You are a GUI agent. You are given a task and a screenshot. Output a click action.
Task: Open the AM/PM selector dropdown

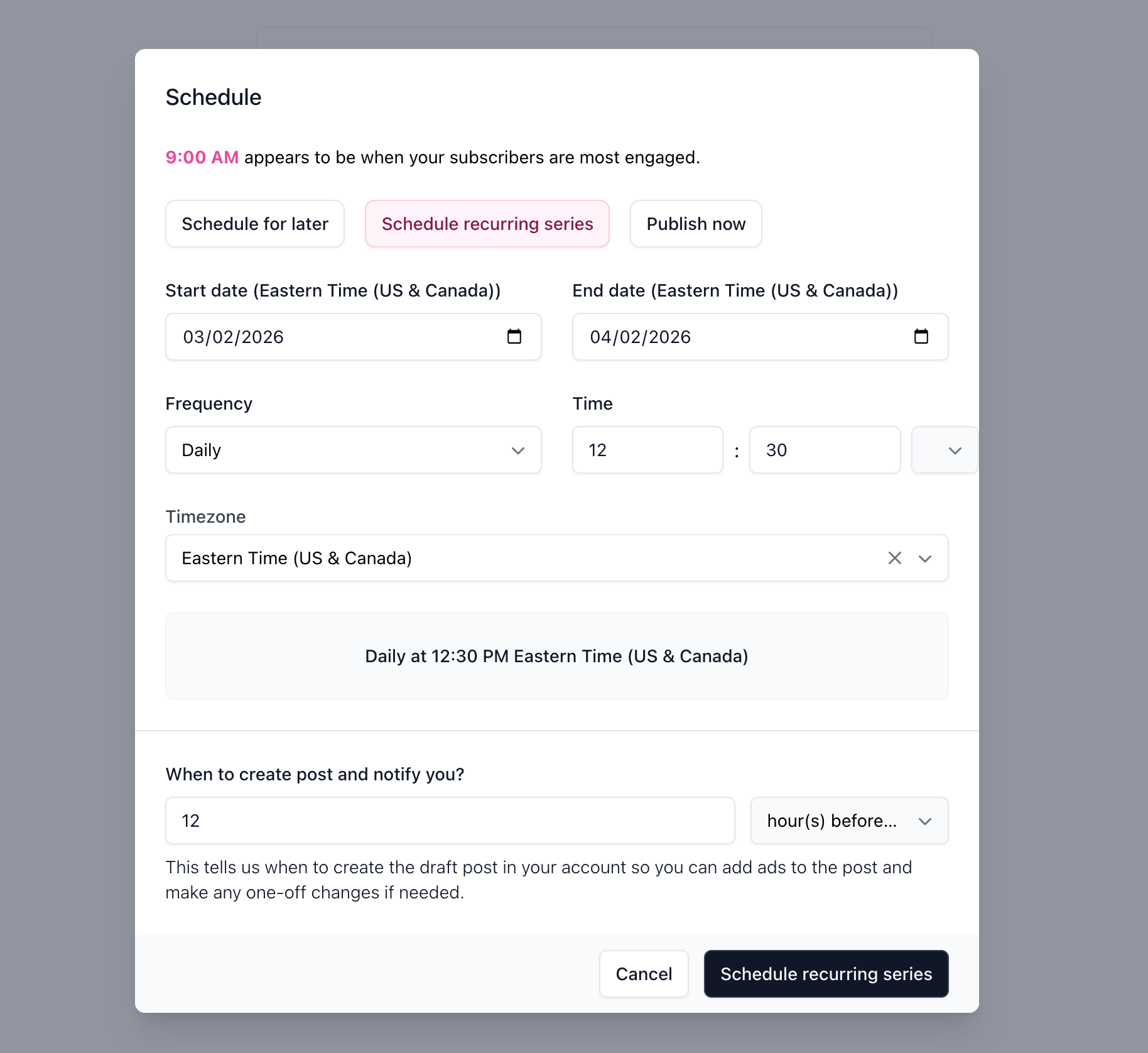pos(945,450)
